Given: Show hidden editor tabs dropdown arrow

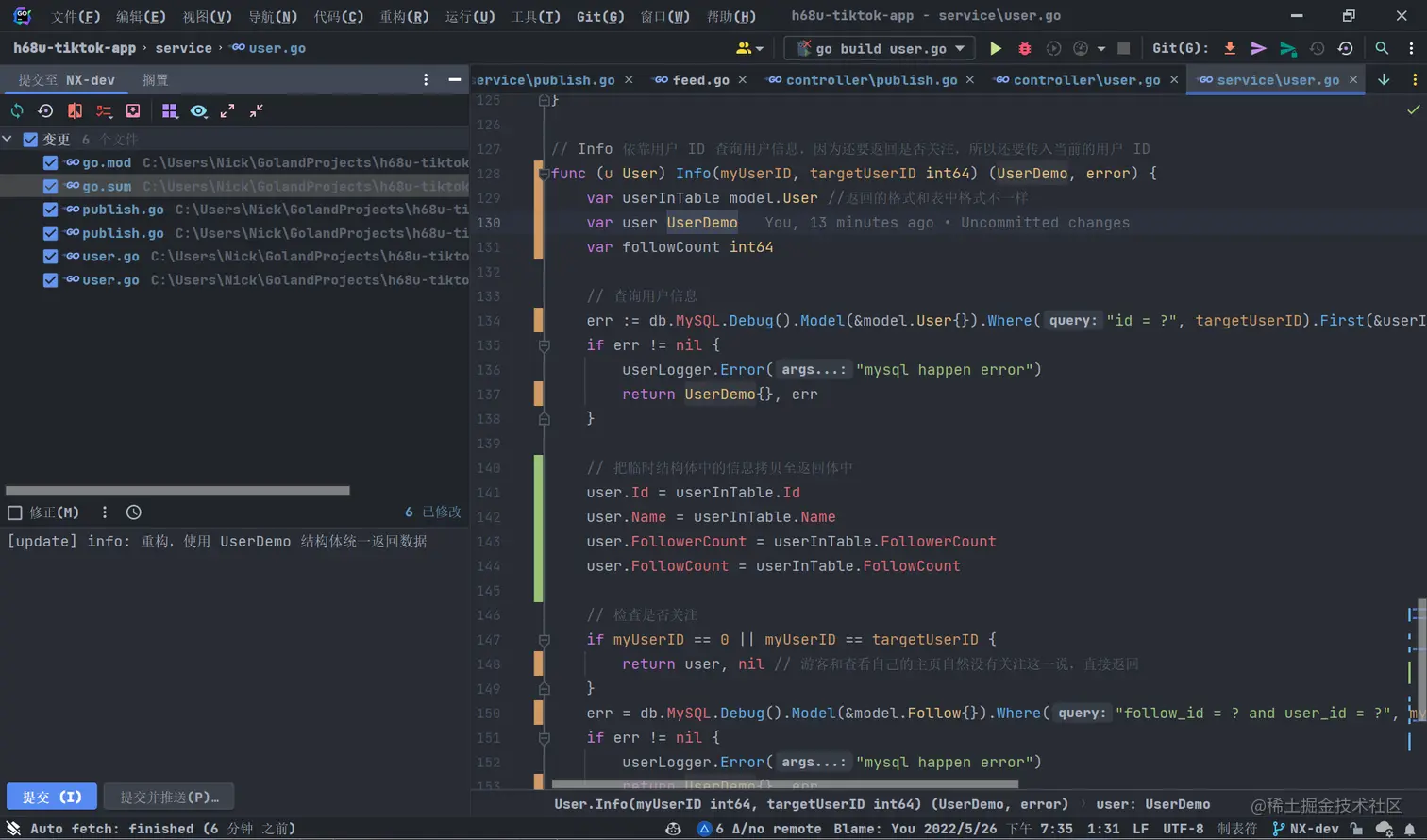Looking at the screenshot, I should (x=1384, y=80).
